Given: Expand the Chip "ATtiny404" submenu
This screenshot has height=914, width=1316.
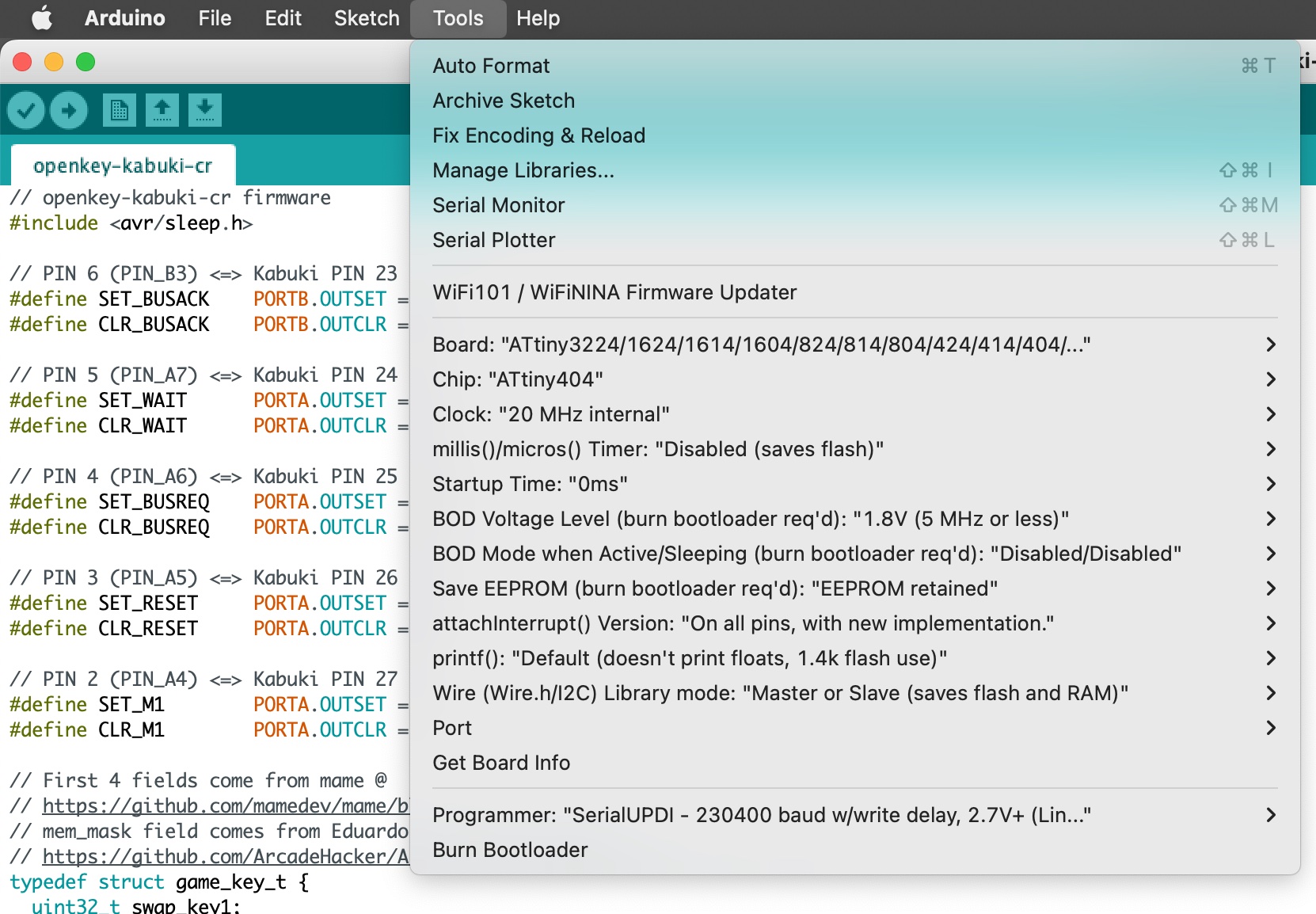Looking at the screenshot, I should point(855,379).
